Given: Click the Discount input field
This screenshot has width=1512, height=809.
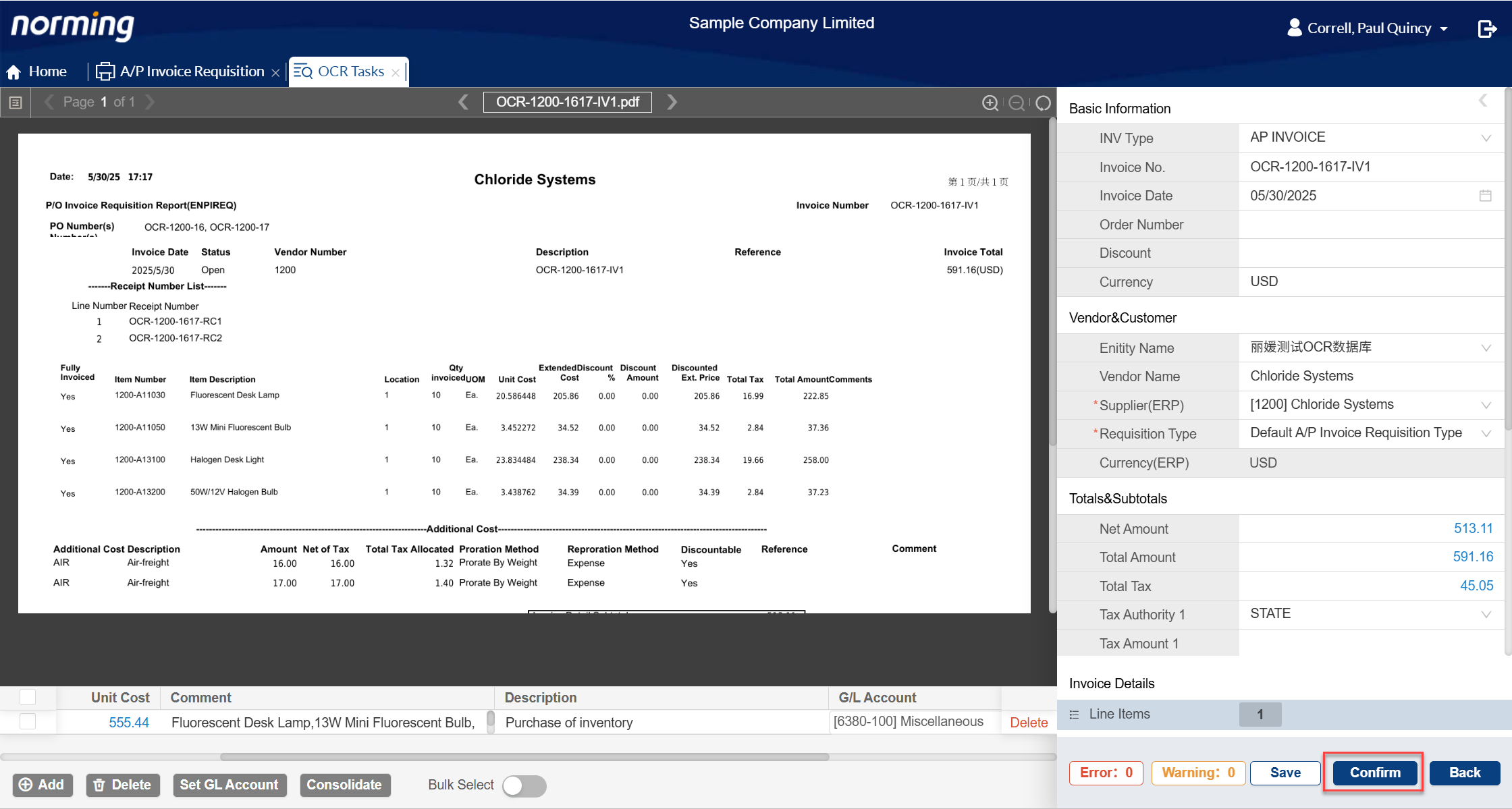Looking at the screenshot, I should [1372, 253].
